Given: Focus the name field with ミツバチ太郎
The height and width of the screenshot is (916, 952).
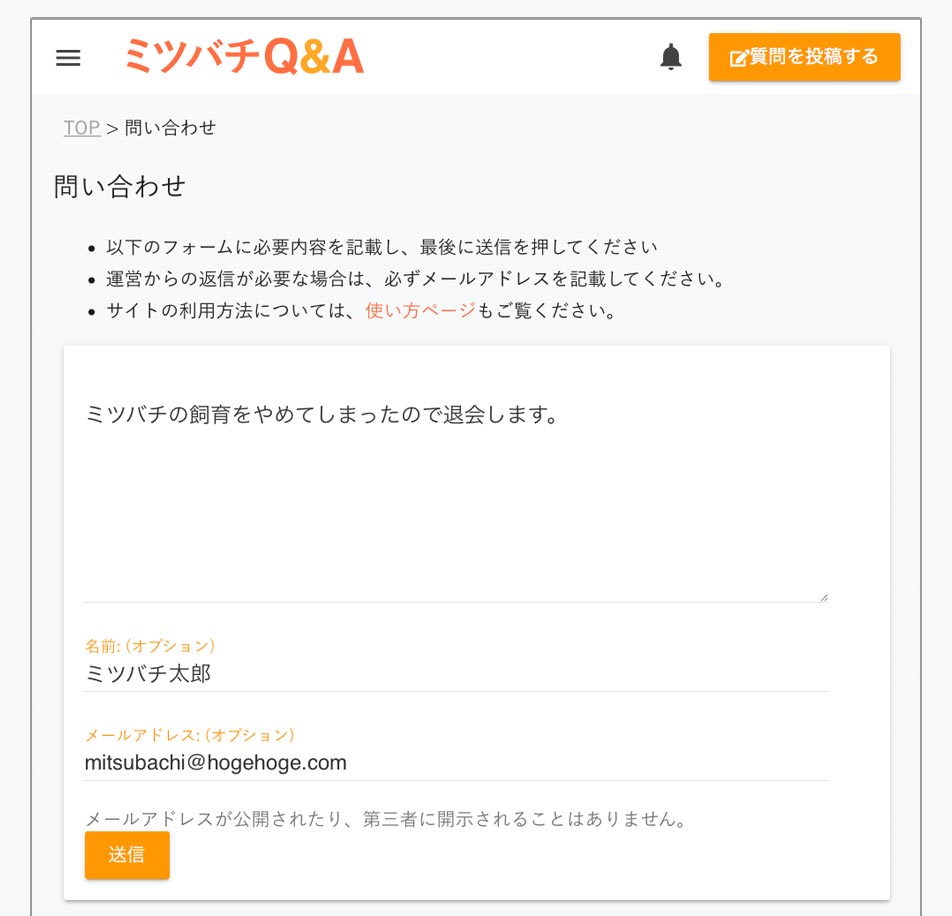Looking at the screenshot, I should [x=456, y=674].
